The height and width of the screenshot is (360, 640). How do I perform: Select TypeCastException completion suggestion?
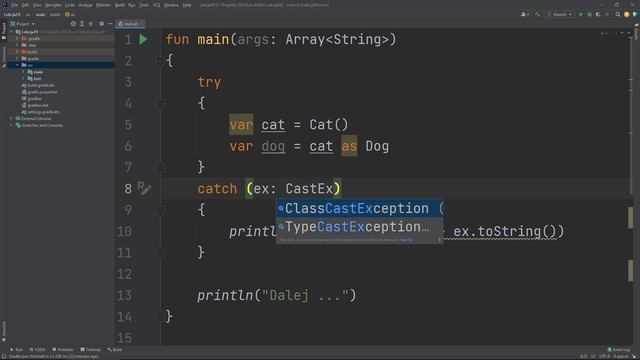coord(360,227)
